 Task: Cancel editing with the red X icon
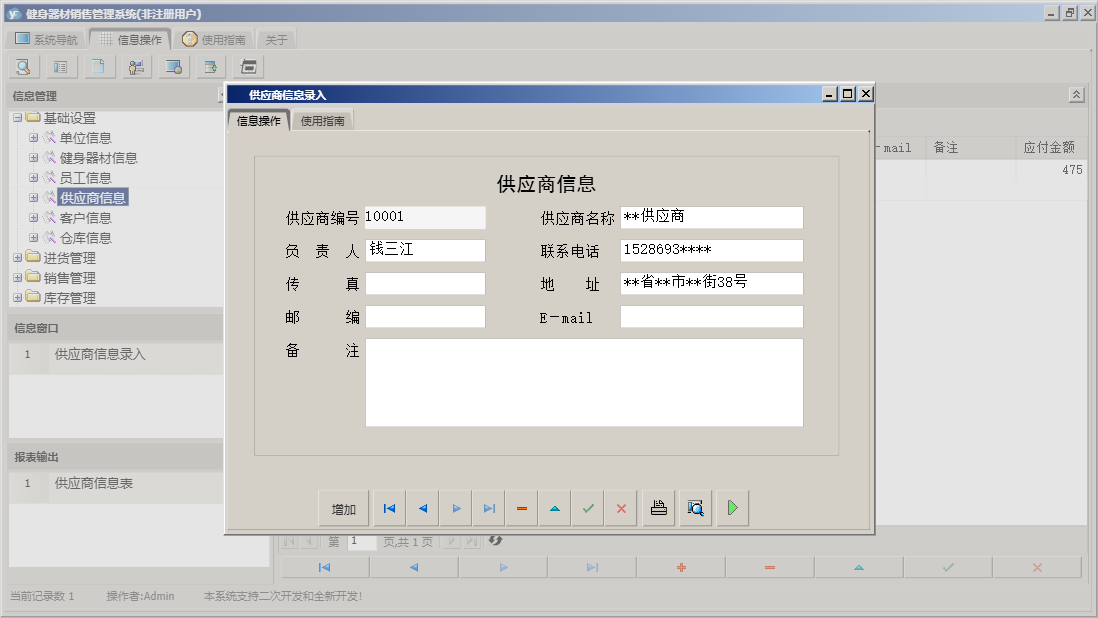pyautogui.click(x=620, y=508)
